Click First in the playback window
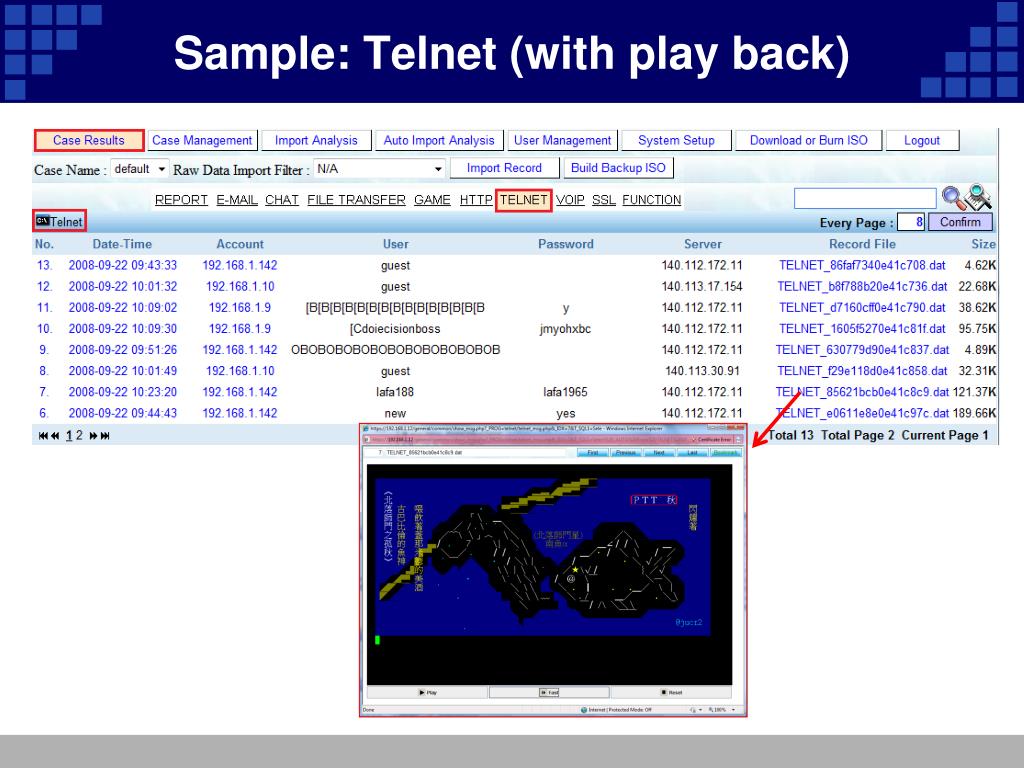This screenshot has width=1024, height=768. tap(593, 453)
